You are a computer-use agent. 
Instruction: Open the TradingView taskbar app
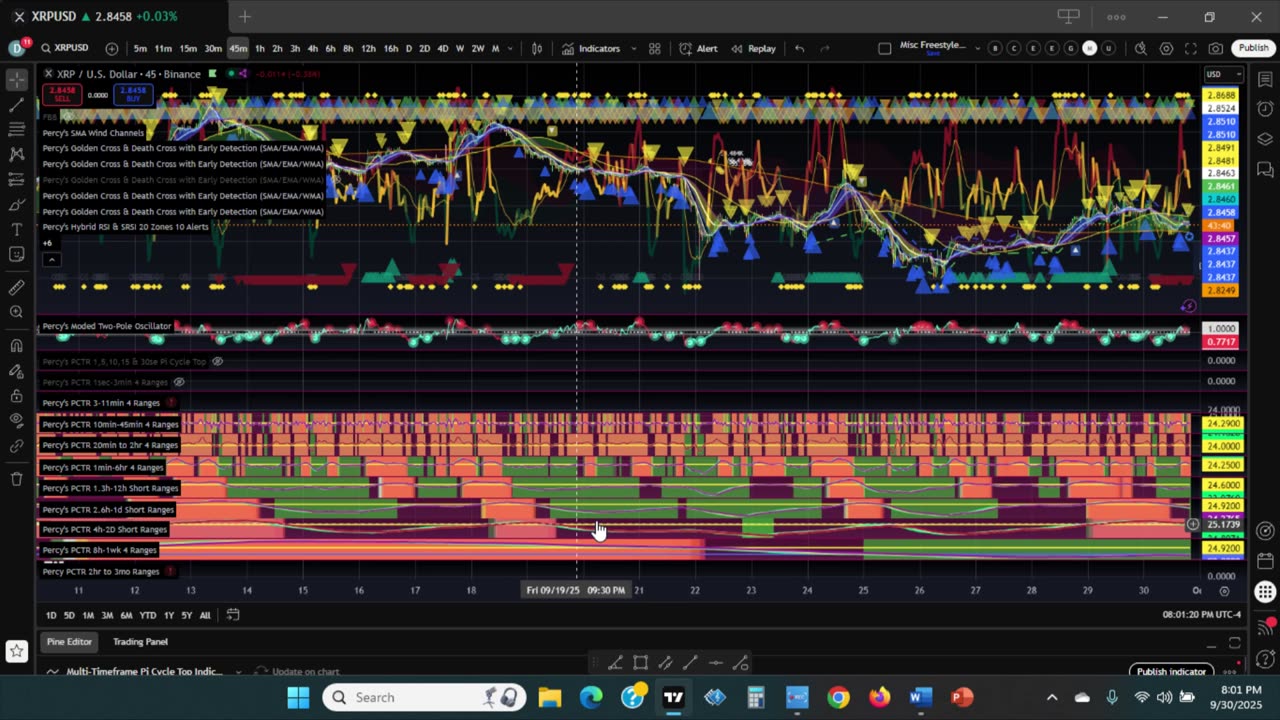point(673,697)
